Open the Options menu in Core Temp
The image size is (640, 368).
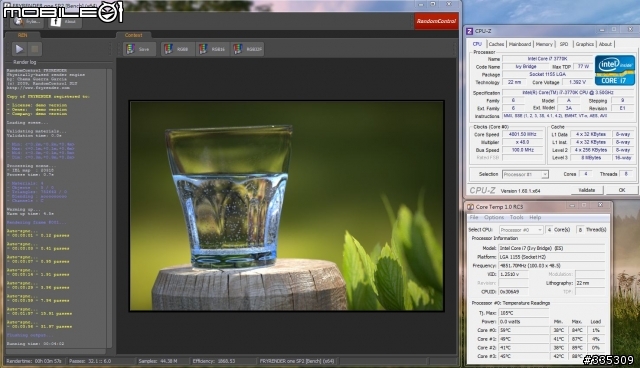pos(494,217)
